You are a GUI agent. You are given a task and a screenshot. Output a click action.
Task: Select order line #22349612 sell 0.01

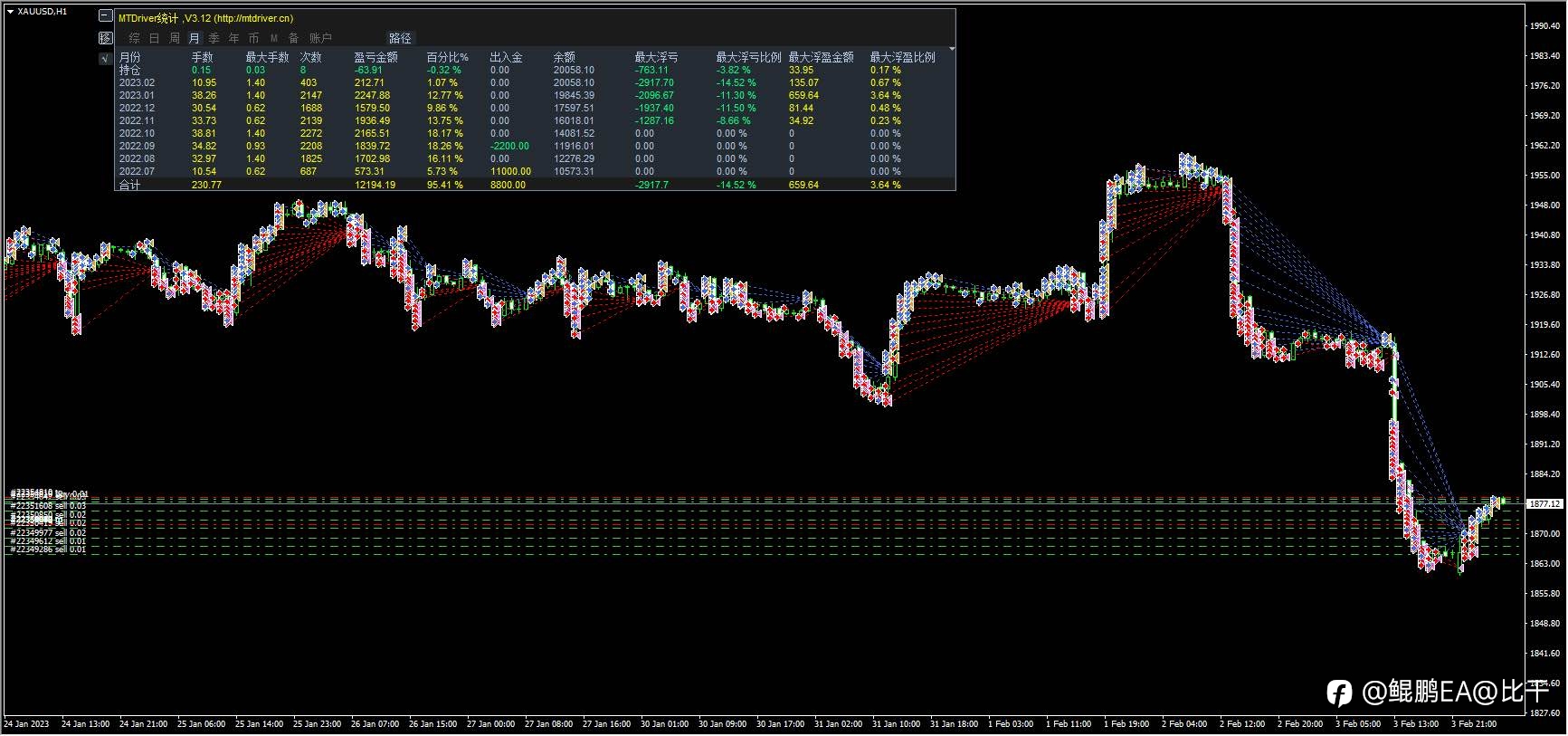click(x=48, y=541)
